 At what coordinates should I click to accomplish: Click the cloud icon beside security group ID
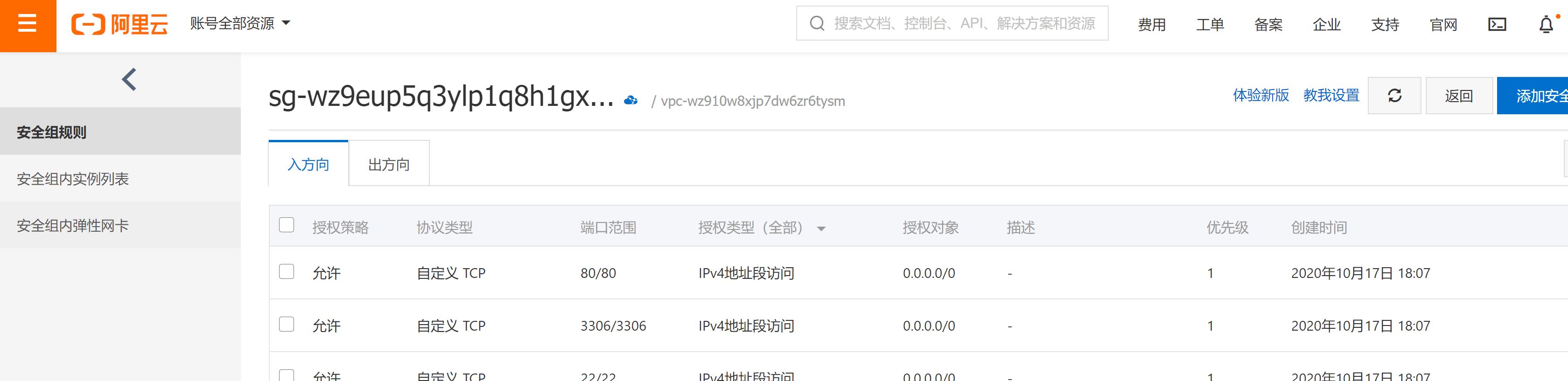click(630, 100)
